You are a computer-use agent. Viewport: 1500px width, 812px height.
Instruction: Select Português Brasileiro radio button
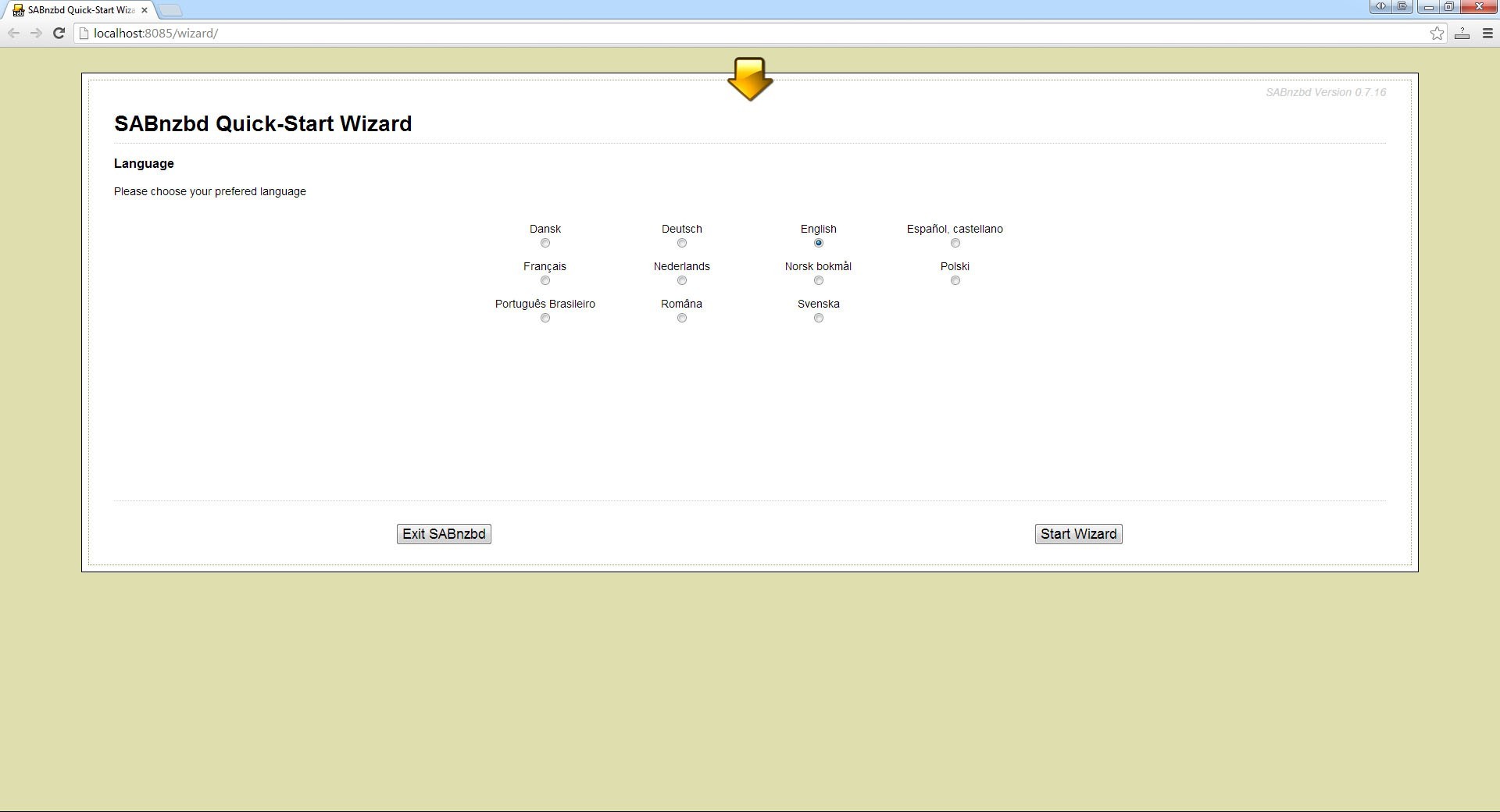tap(545, 318)
